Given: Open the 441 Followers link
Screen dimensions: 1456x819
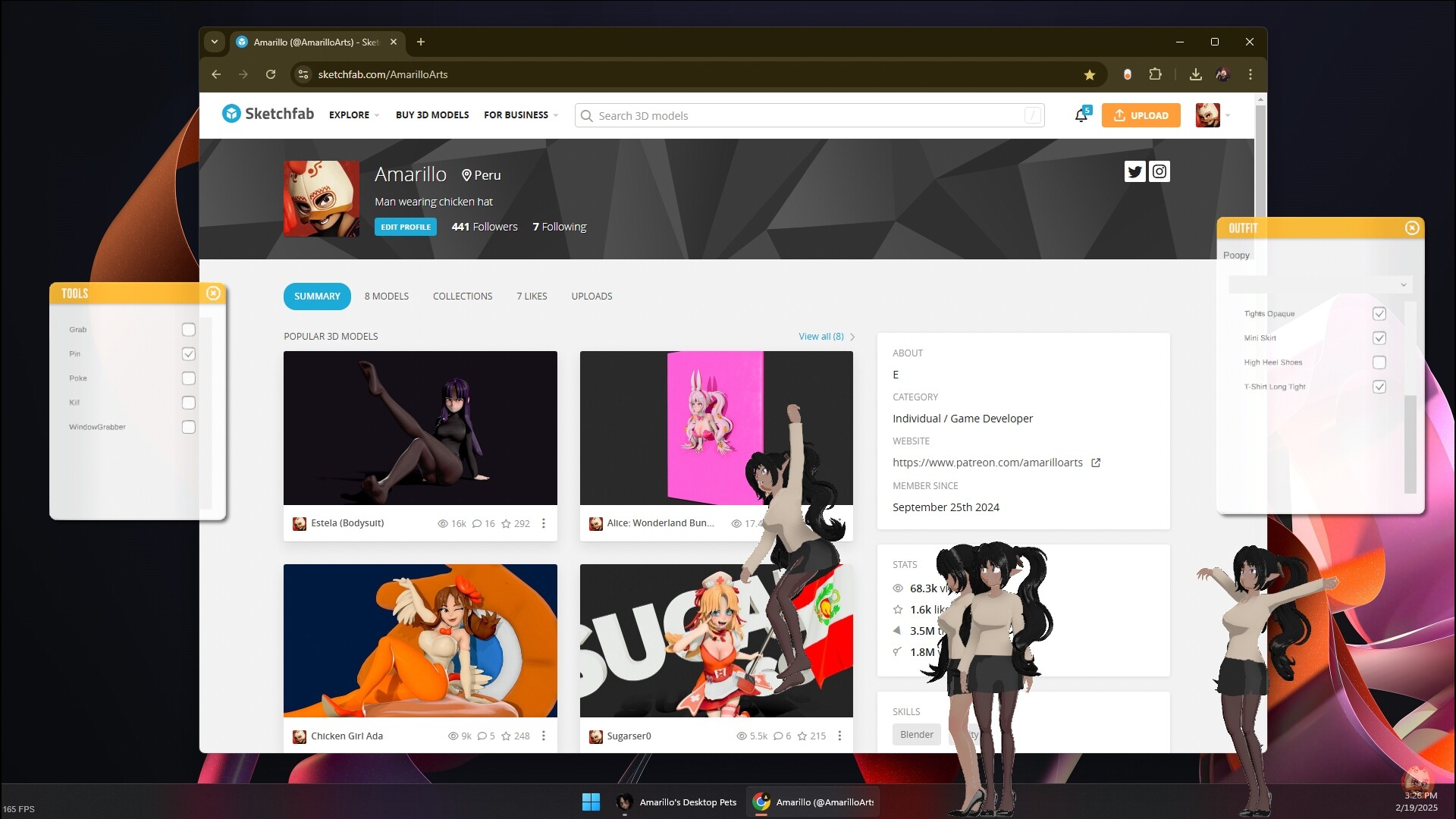Looking at the screenshot, I should (485, 227).
